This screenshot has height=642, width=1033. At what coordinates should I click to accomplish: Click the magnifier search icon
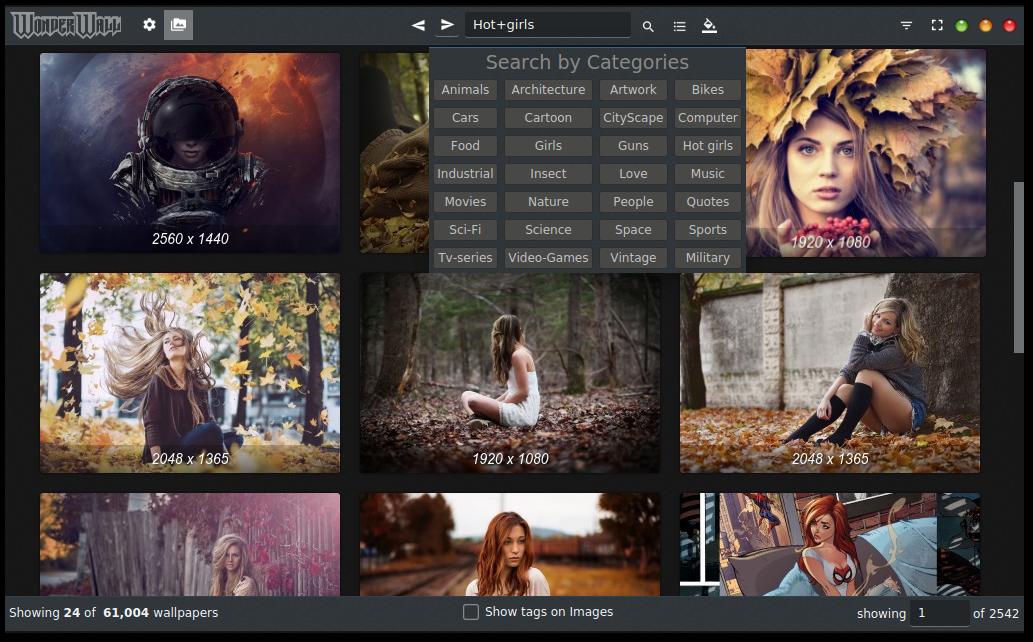click(x=648, y=26)
